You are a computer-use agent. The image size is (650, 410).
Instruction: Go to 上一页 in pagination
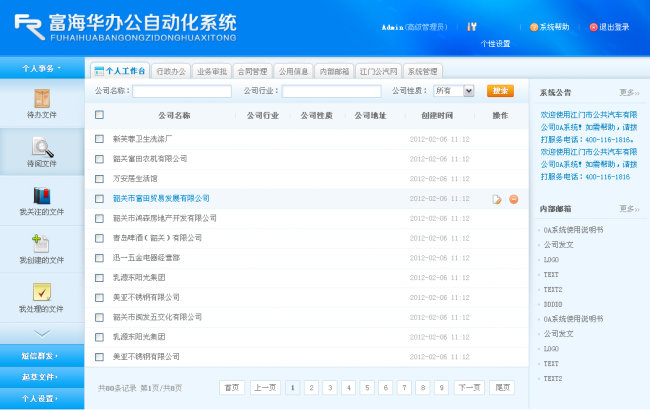pyautogui.click(x=265, y=388)
